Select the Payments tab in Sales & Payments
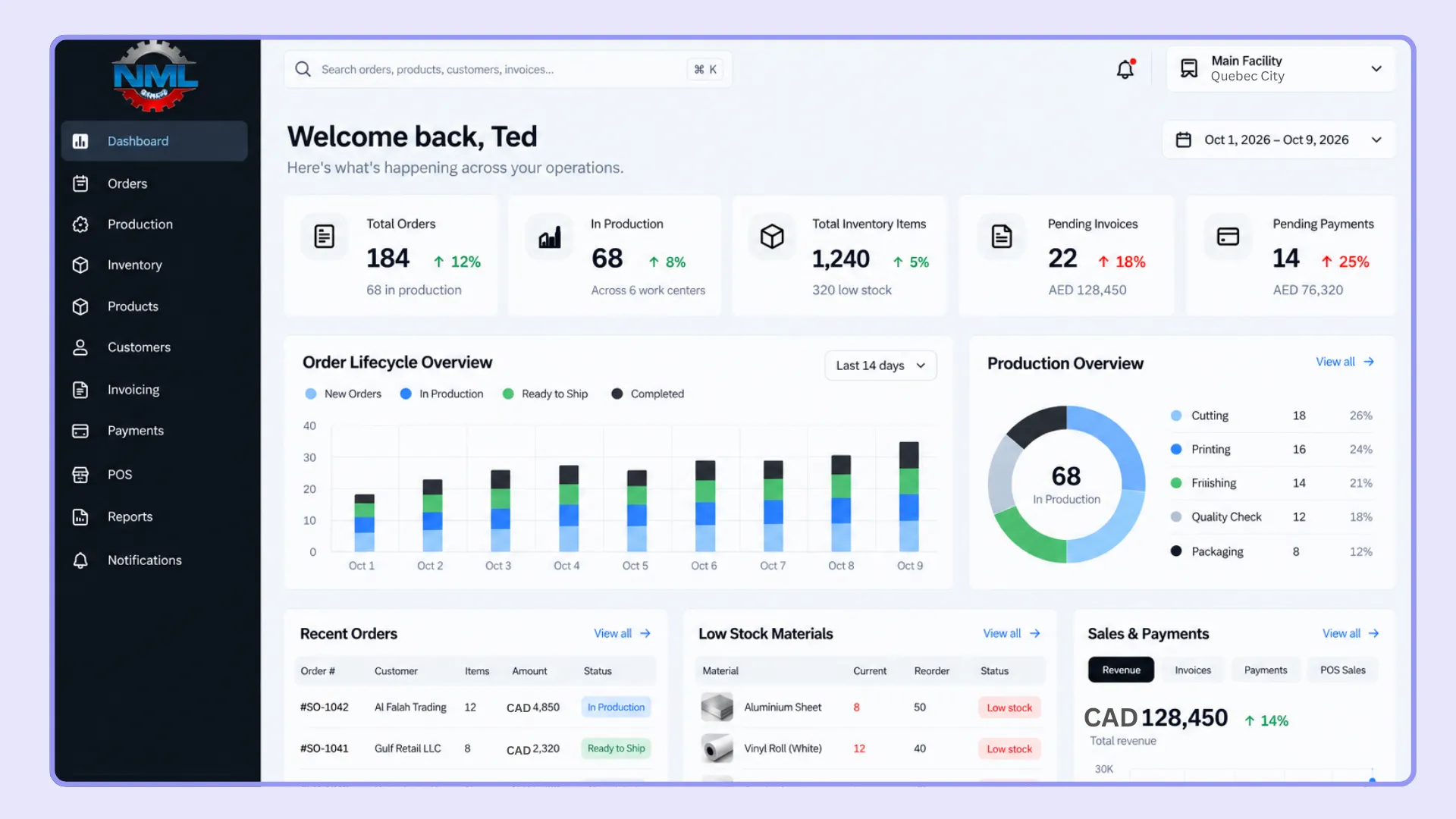Image resolution: width=1456 pixels, height=819 pixels. coord(1266,670)
